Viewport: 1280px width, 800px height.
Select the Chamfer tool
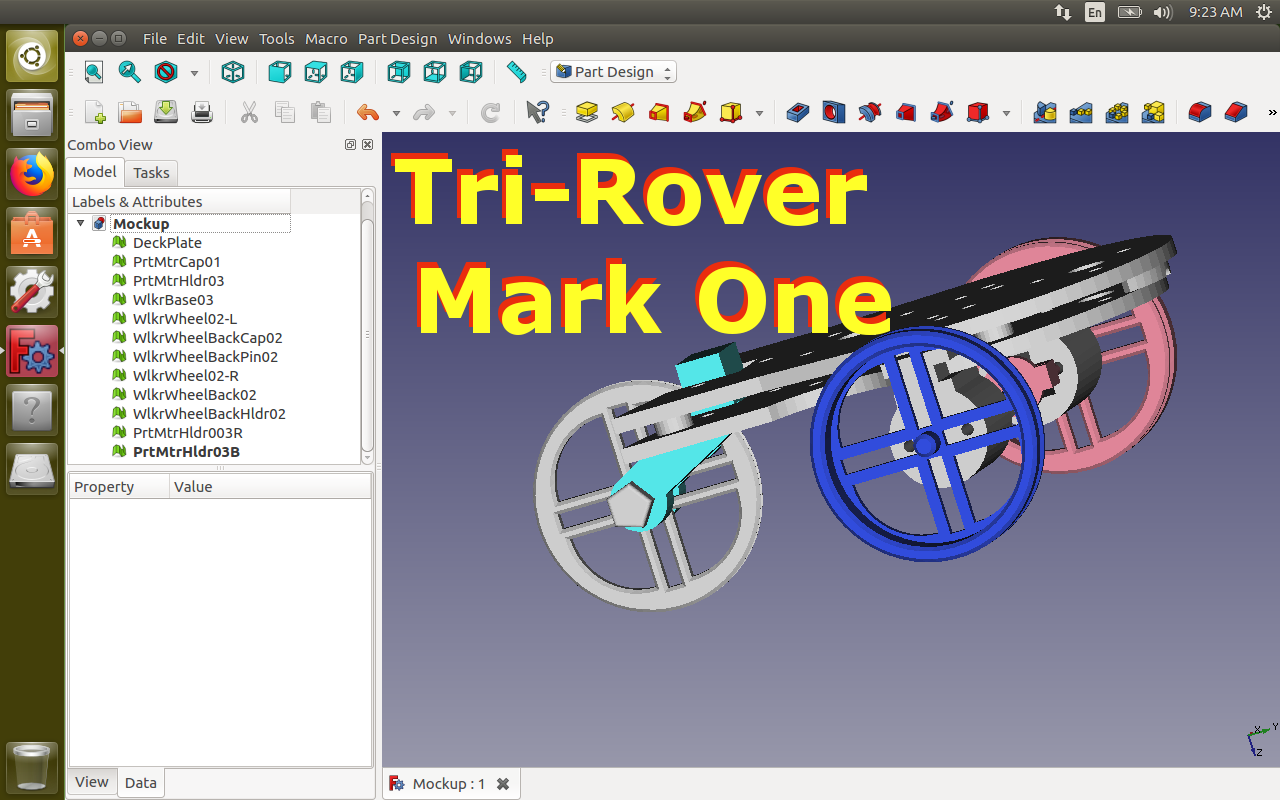[x=1236, y=112]
